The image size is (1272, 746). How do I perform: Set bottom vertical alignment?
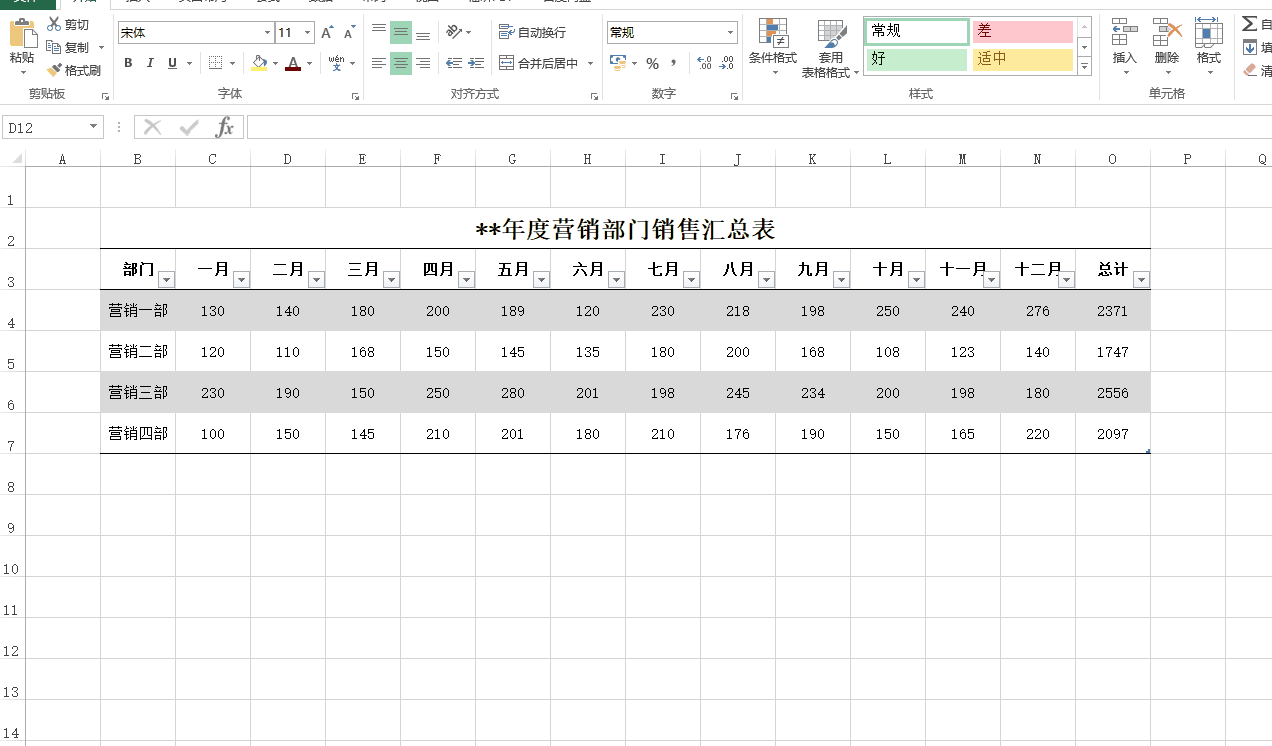coord(423,32)
